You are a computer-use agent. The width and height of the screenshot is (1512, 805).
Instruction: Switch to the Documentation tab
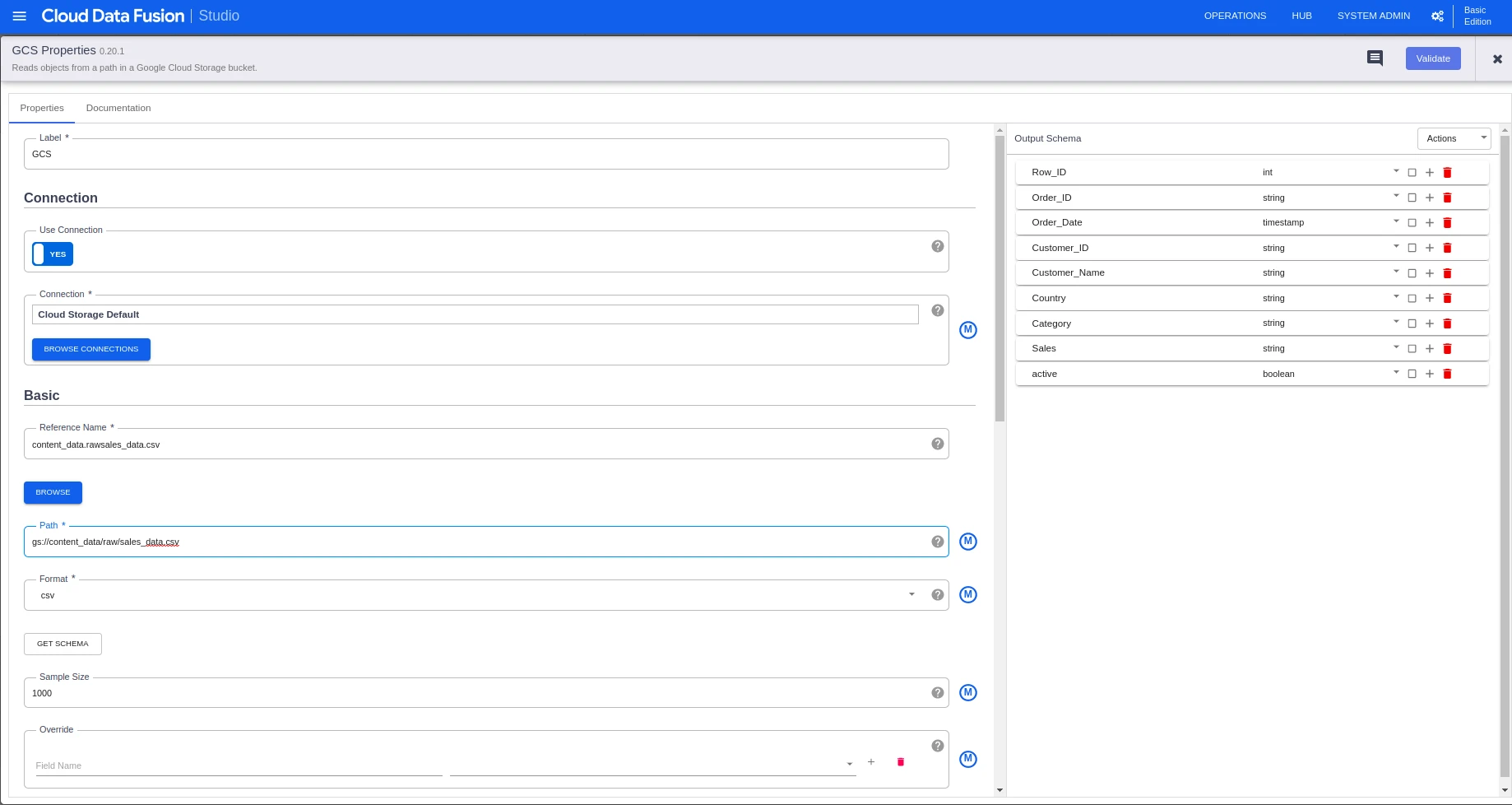pyautogui.click(x=118, y=108)
